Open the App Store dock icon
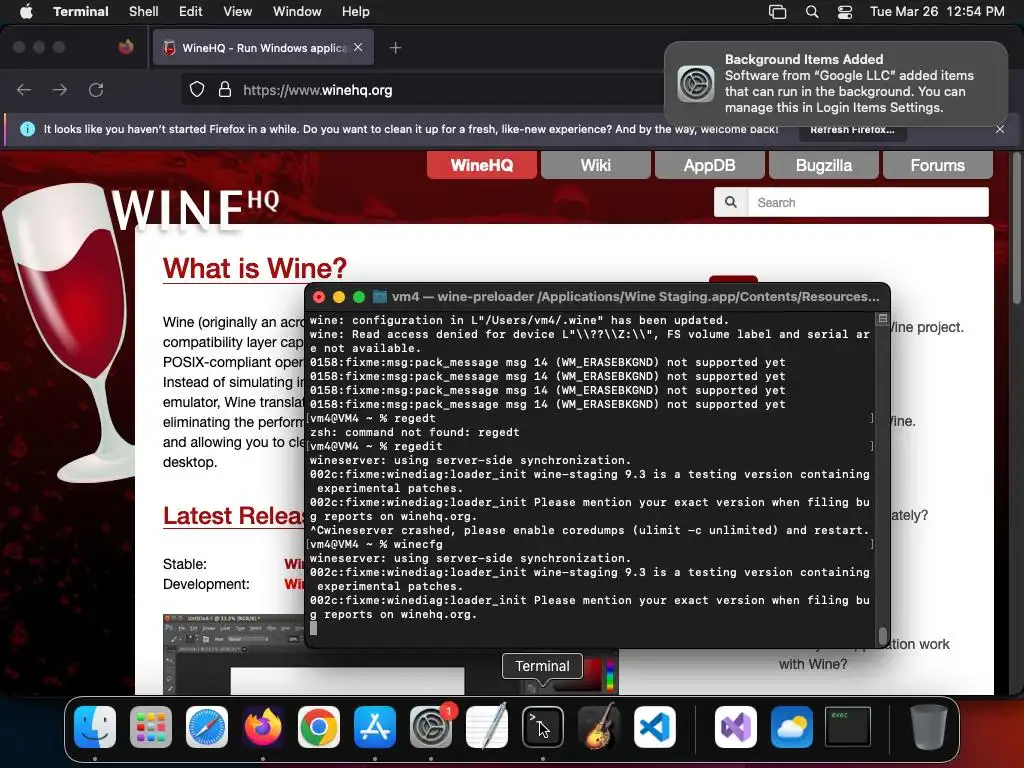Viewport: 1024px width, 768px height. tap(375, 726)
